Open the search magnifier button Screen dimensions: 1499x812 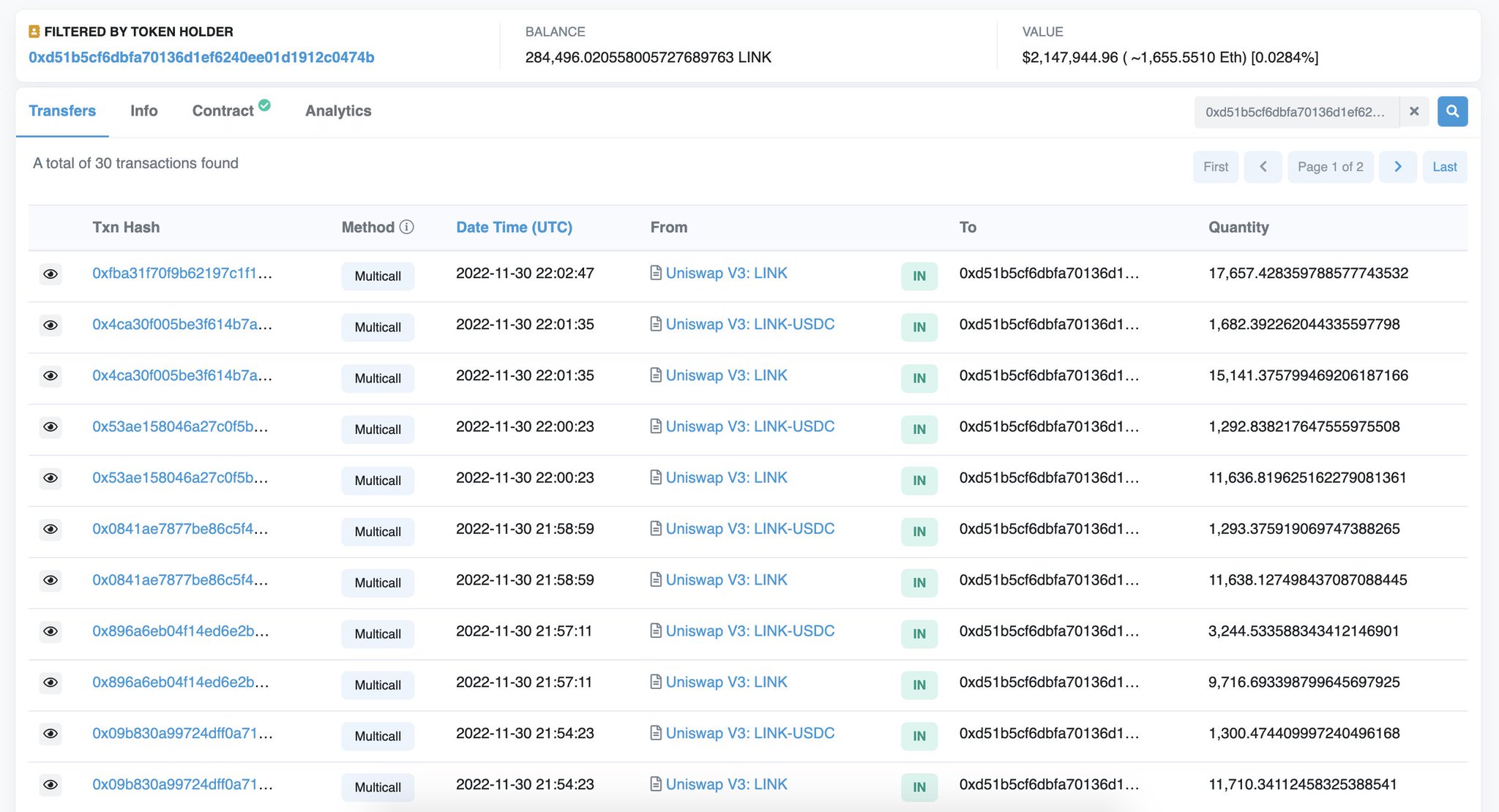(1452, 111)
